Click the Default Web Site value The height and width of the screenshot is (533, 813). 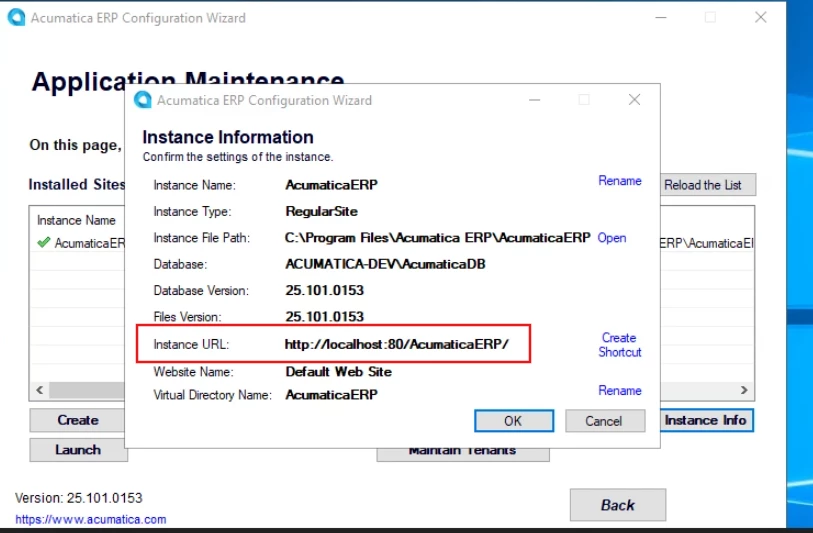339,372
